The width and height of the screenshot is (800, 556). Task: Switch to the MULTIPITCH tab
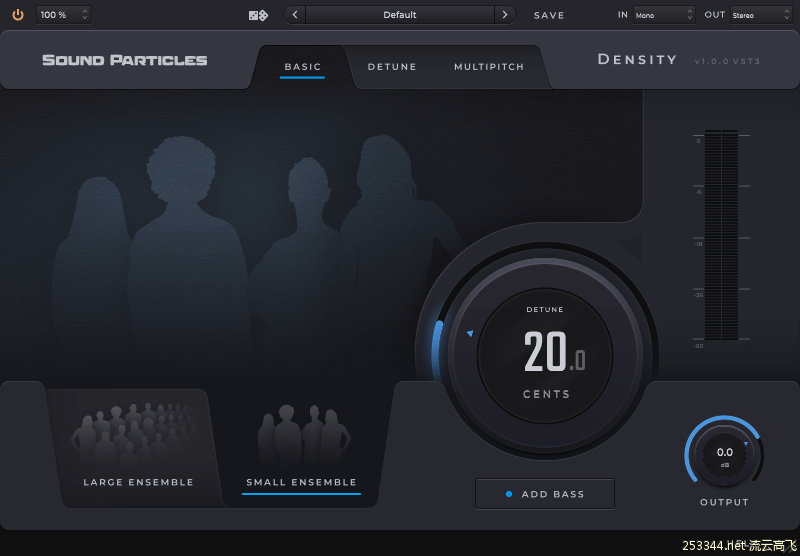click(489, 67)
